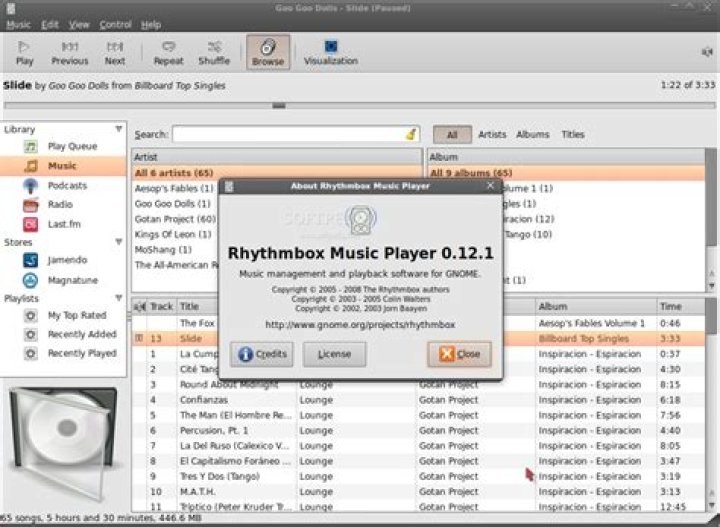Open the Help menu

(x=151, y=25)
